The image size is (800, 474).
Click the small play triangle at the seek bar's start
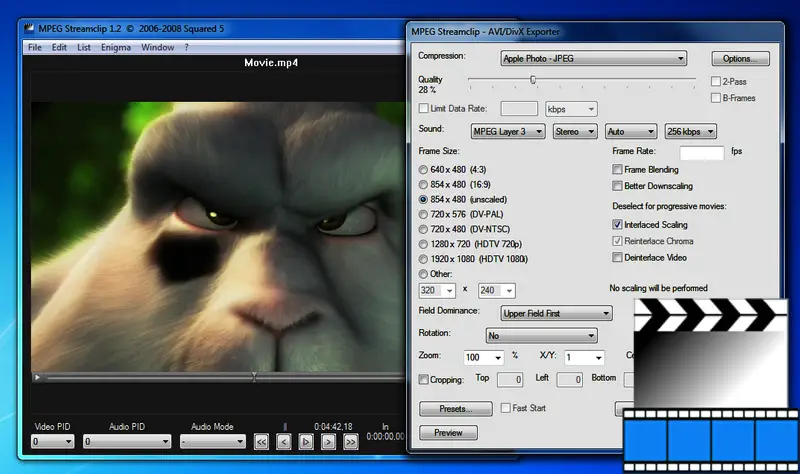[37, 378]
